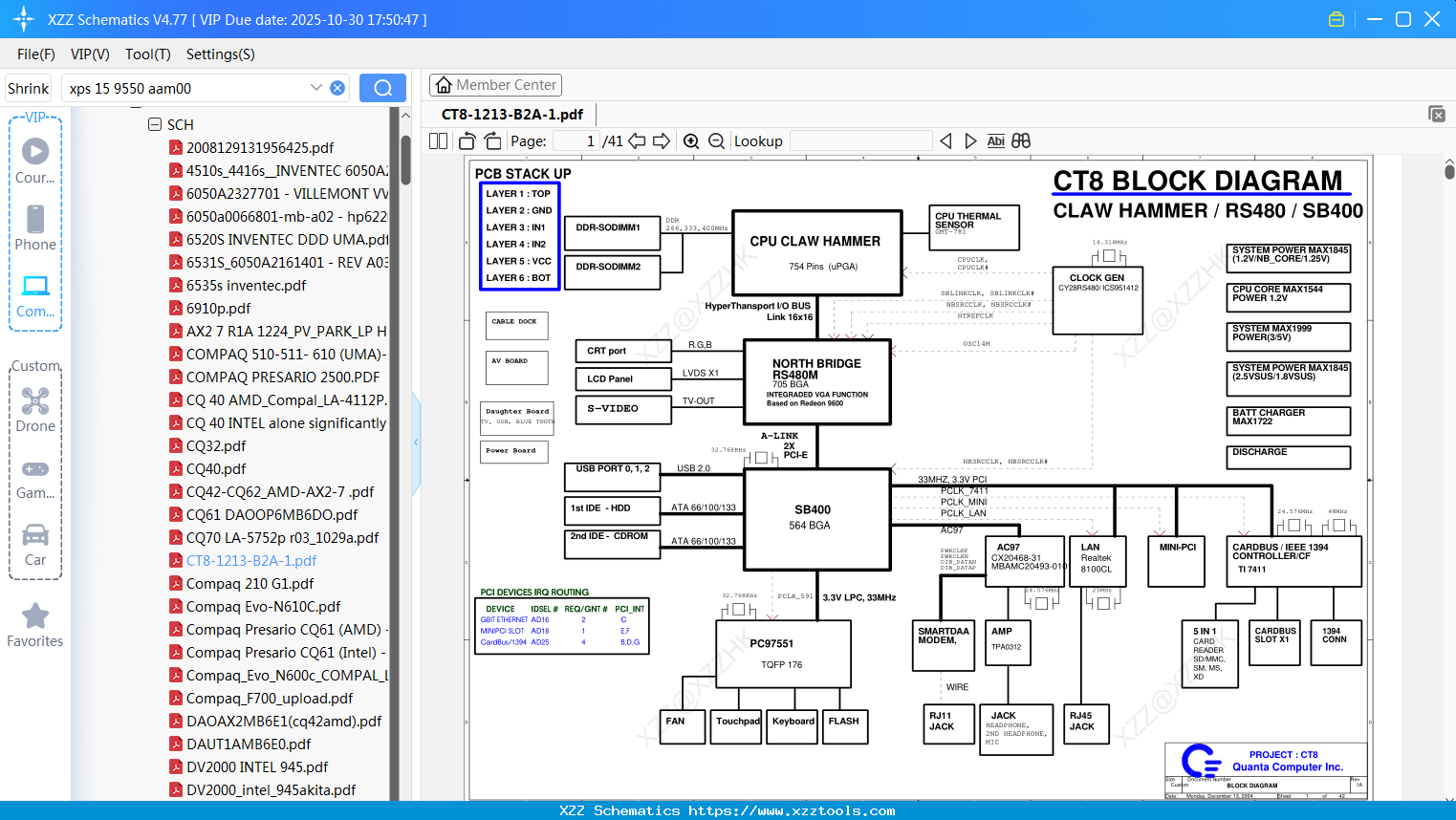Open 6910p.pdf in the tree
The image size is (1456, 820).
218,309
